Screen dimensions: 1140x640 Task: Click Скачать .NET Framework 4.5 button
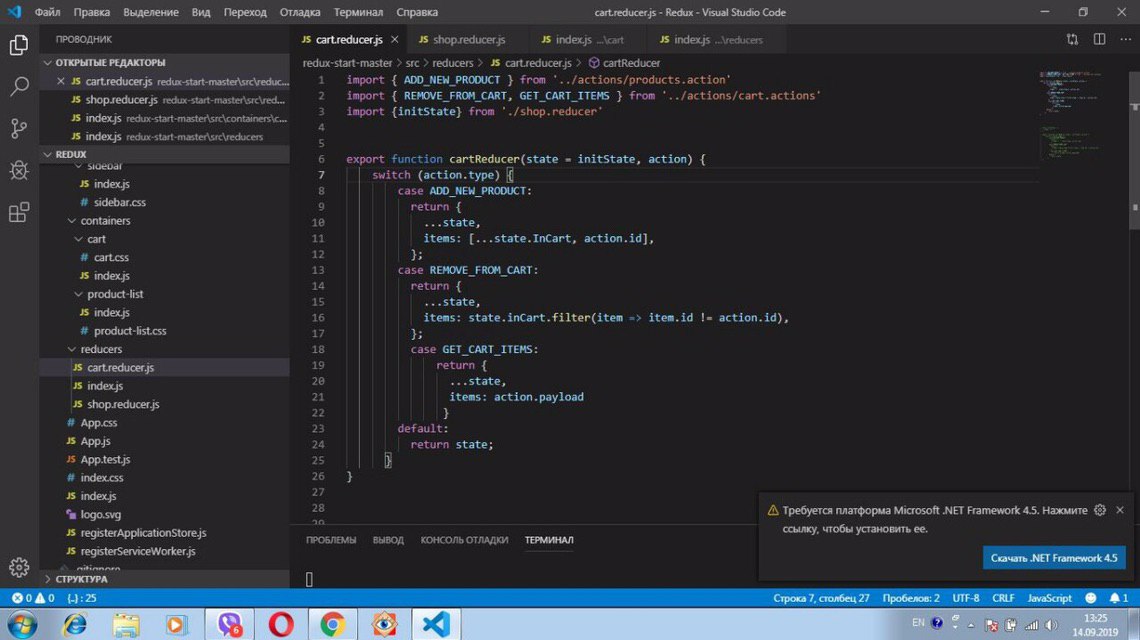click(x=1053, y=558)
